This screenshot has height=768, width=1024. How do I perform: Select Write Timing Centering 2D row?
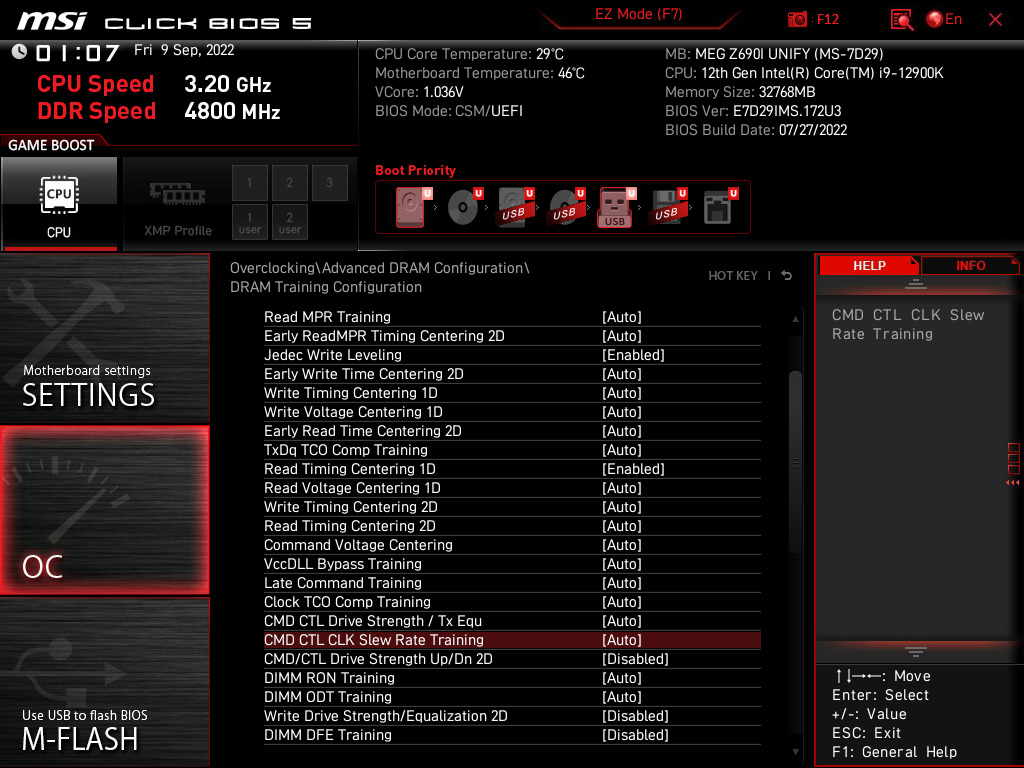click(512, 507)
